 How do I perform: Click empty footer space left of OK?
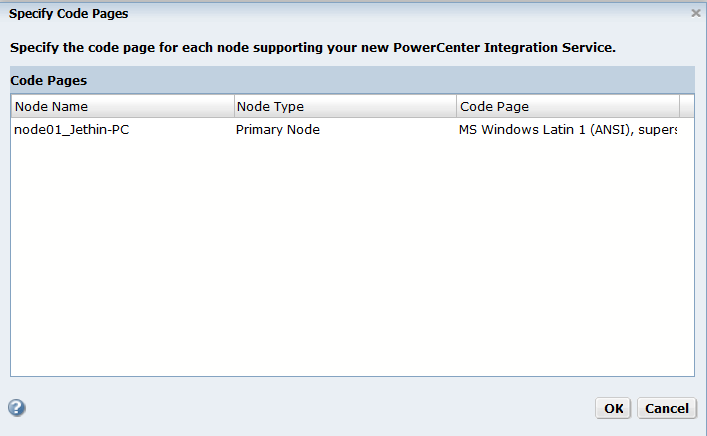click(300, 408)
